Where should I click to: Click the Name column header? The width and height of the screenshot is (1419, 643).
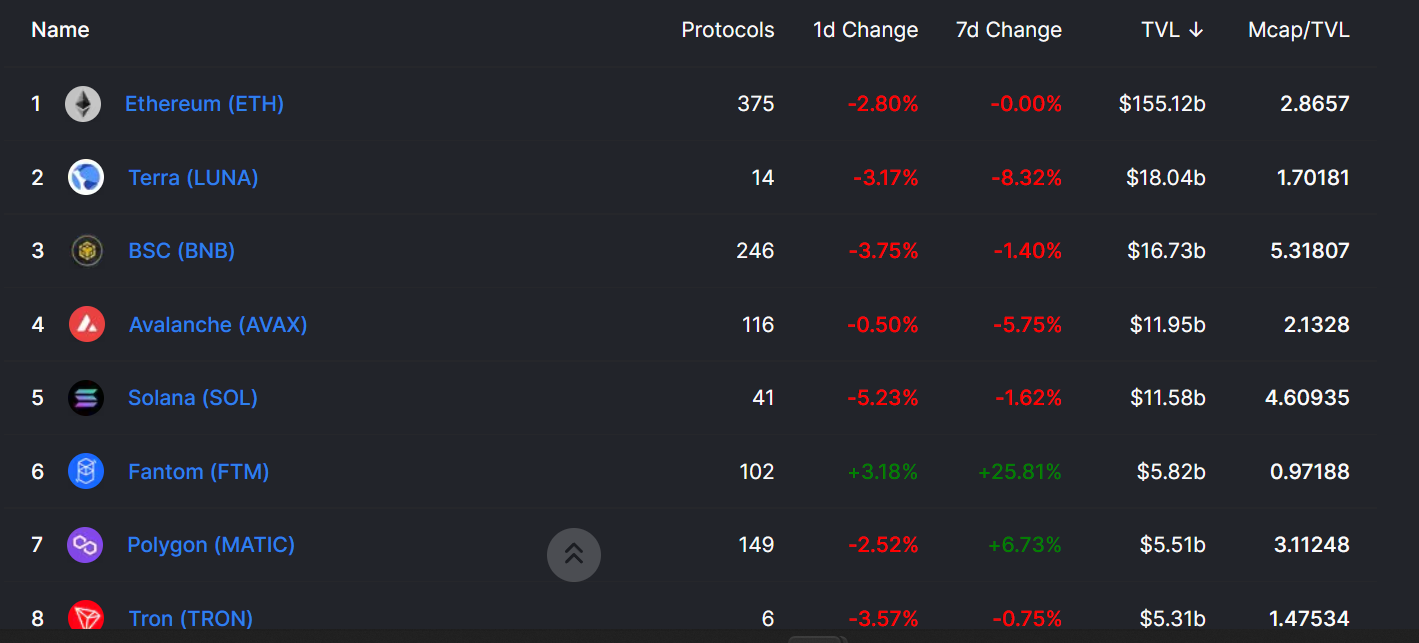(60, 30)
